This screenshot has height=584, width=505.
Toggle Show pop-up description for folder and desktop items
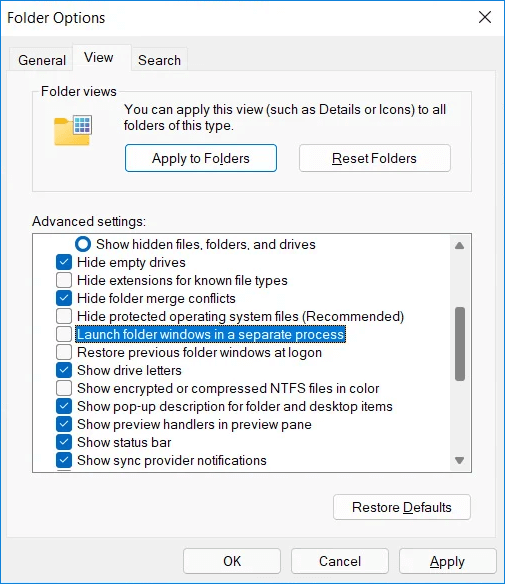click(x=64, y=406)
